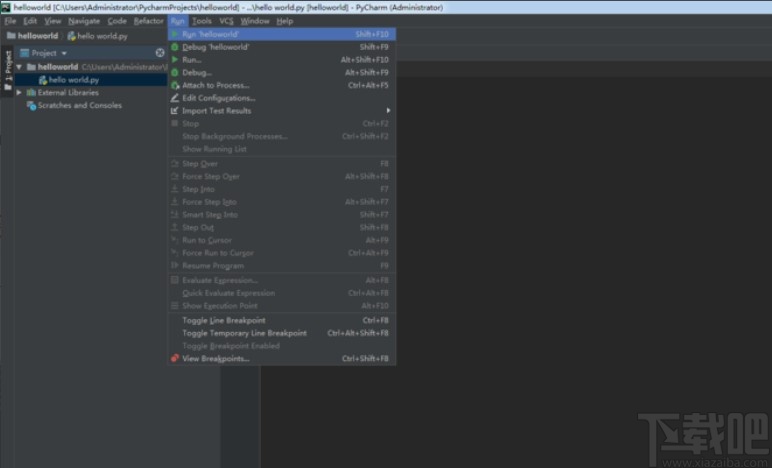The height and width of the screenshot is (468, 772).
Task: Select Scratches and Consoles
Action: 79,105
